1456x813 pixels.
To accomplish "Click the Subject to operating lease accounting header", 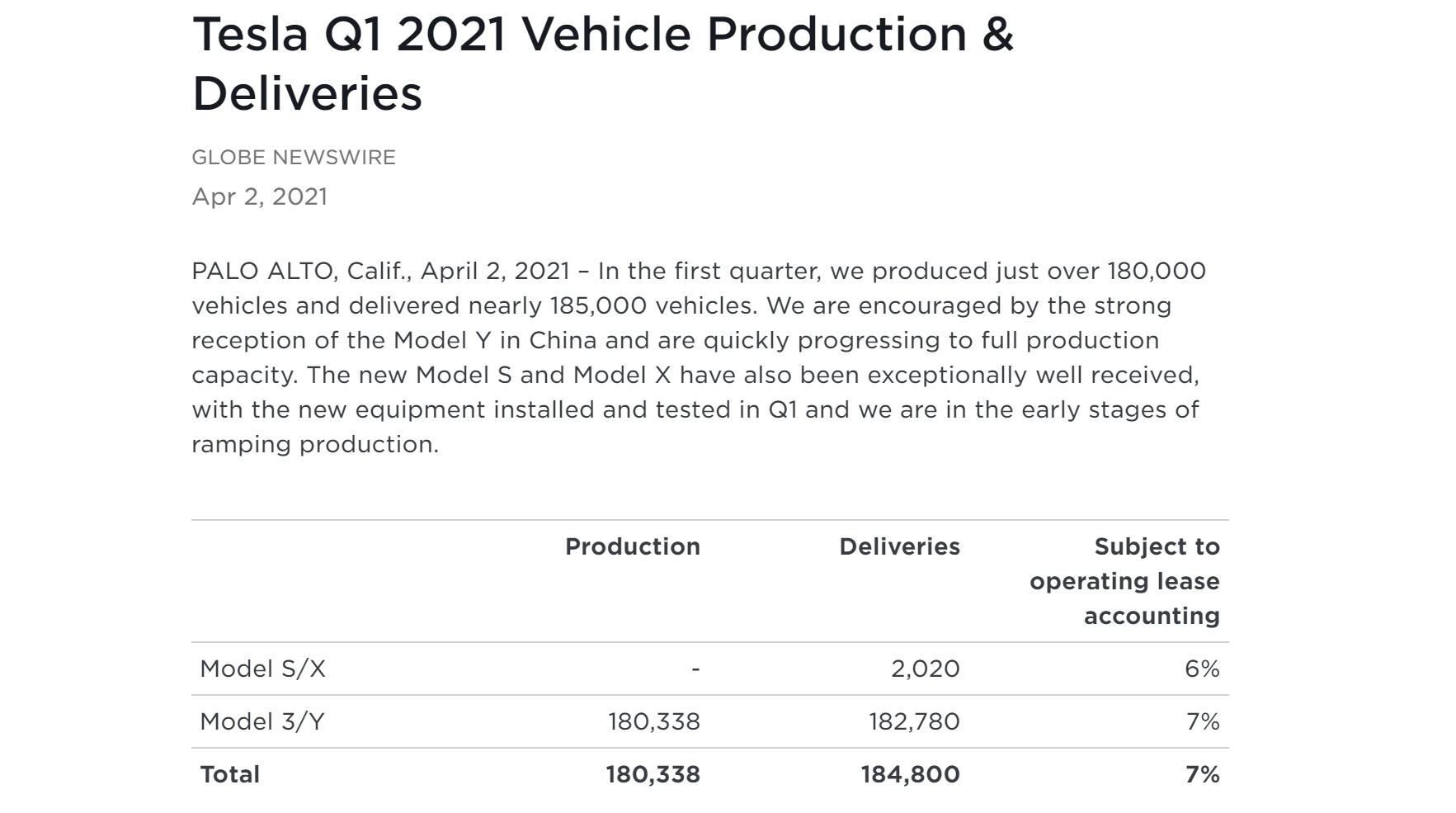I will 1124,581.
